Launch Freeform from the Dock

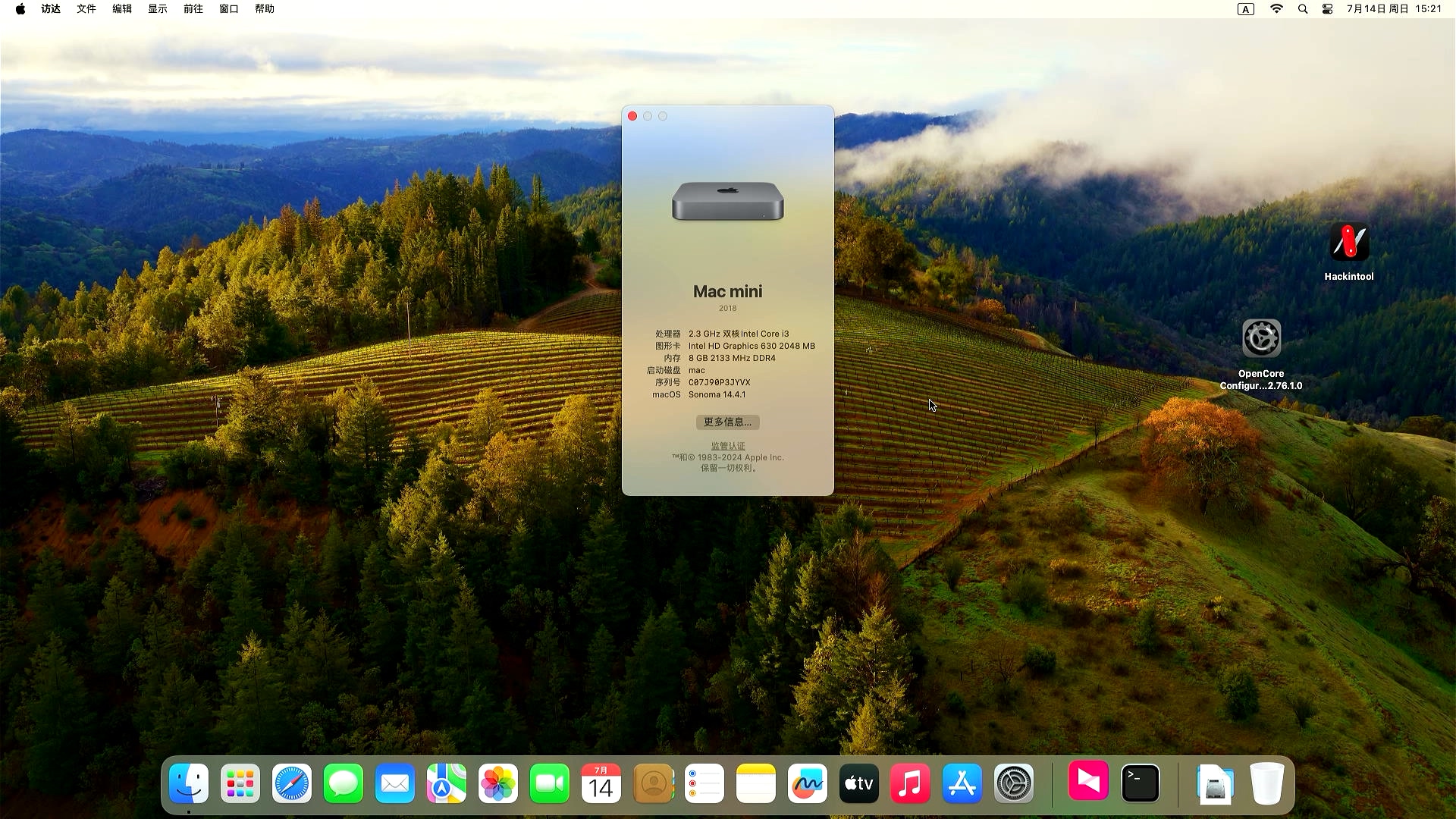pos(808,783)
